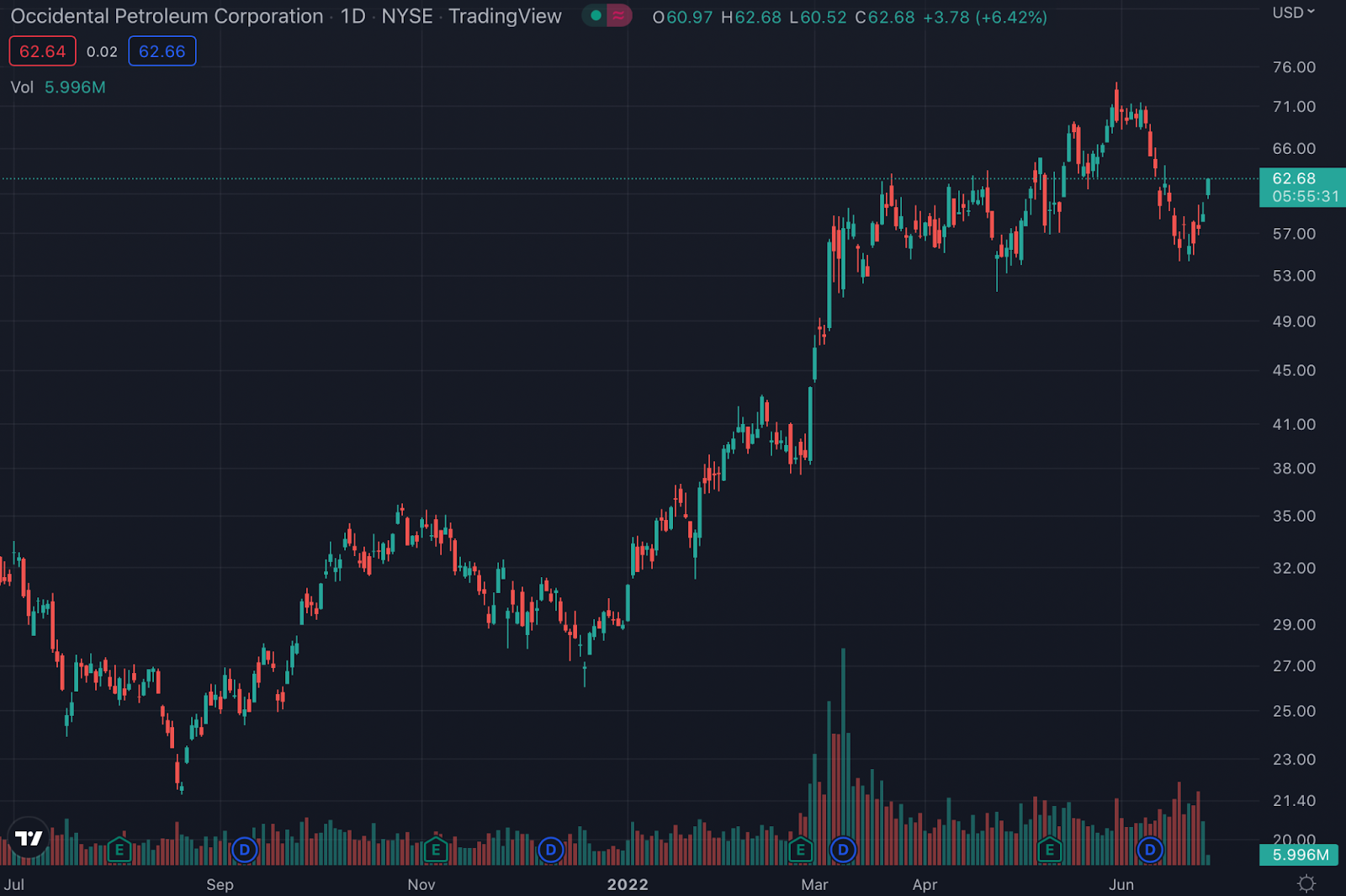Click the 57.00 price axis label
Viewport: 1346px width, 896px height.
(1294, 234)
